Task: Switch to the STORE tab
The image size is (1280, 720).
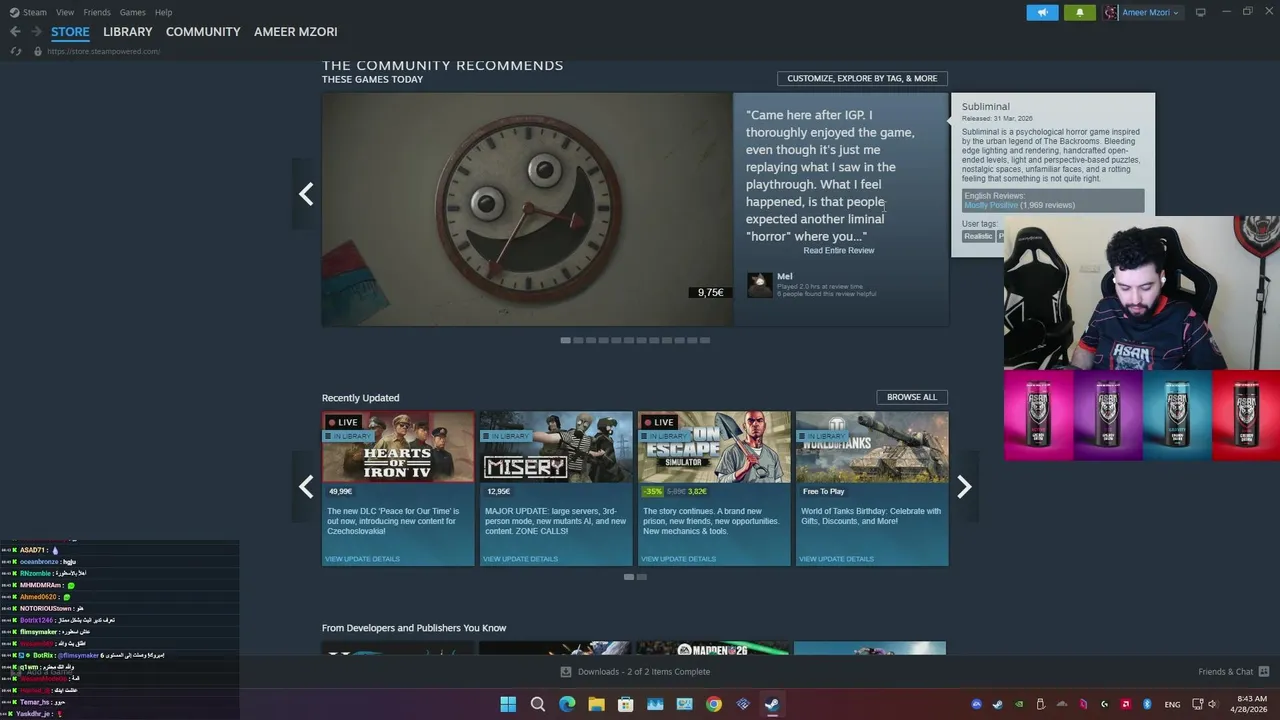Action: [x=70, y=32]
